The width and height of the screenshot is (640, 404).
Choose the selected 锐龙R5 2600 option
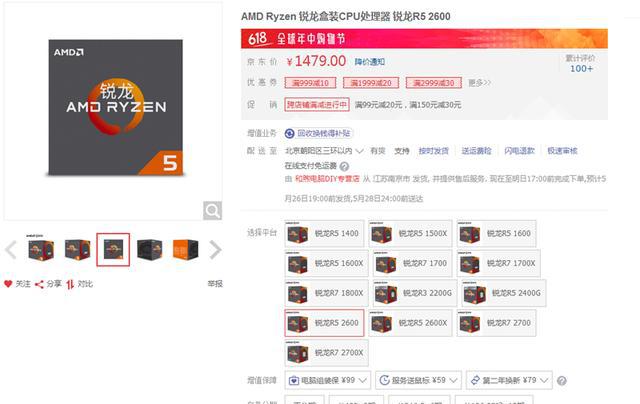click(x=324, y=323)
